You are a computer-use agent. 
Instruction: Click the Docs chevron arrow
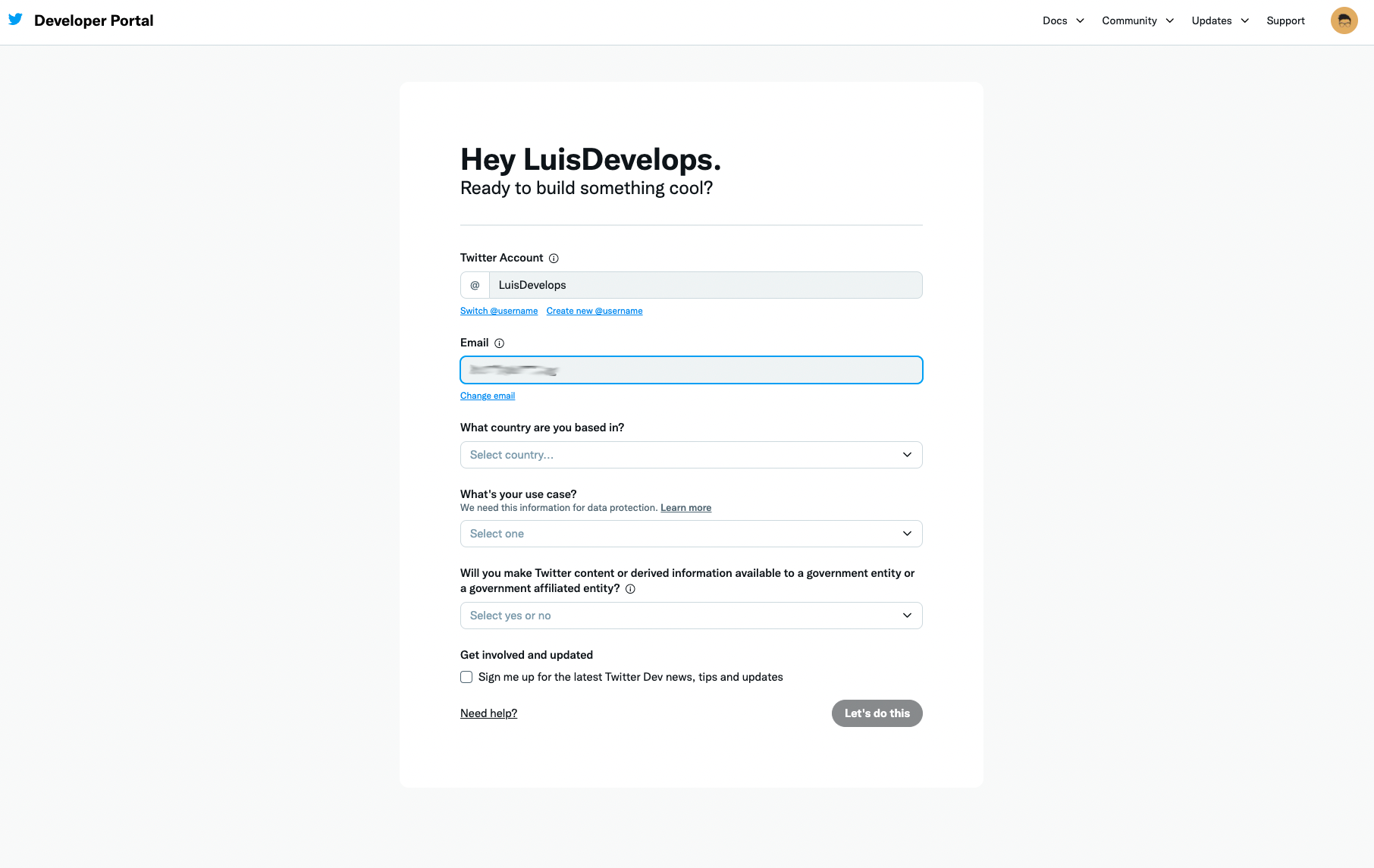click(x=1080, y=20)
